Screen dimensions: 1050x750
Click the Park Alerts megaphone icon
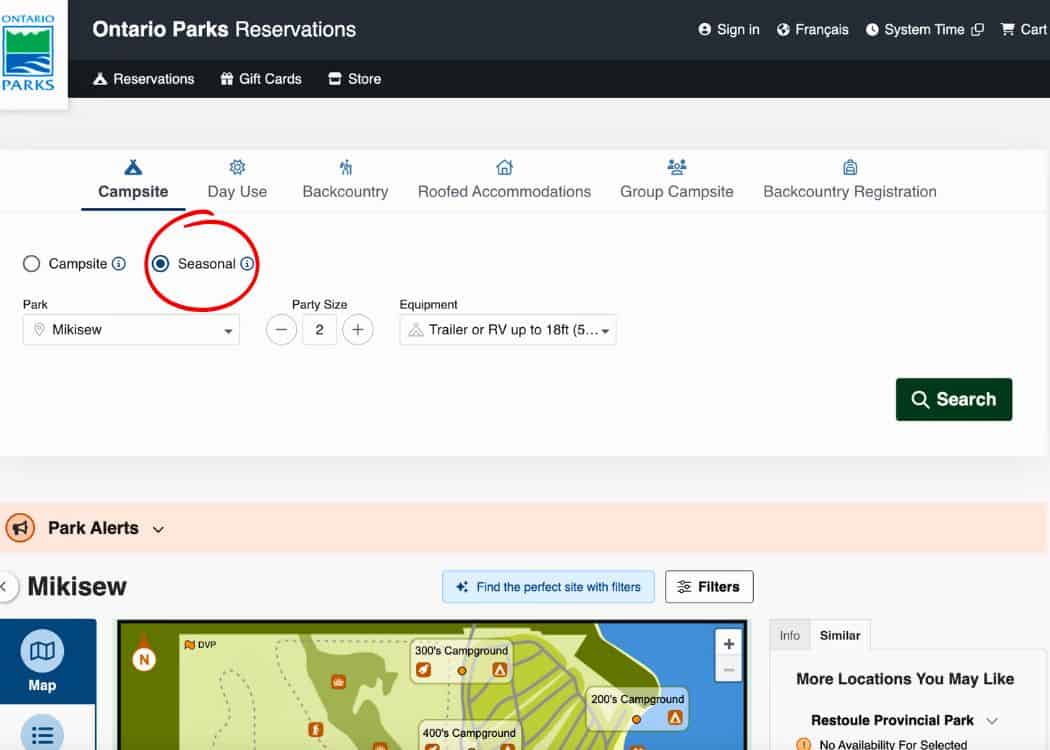pyautogui.click(x=20, y=528)
